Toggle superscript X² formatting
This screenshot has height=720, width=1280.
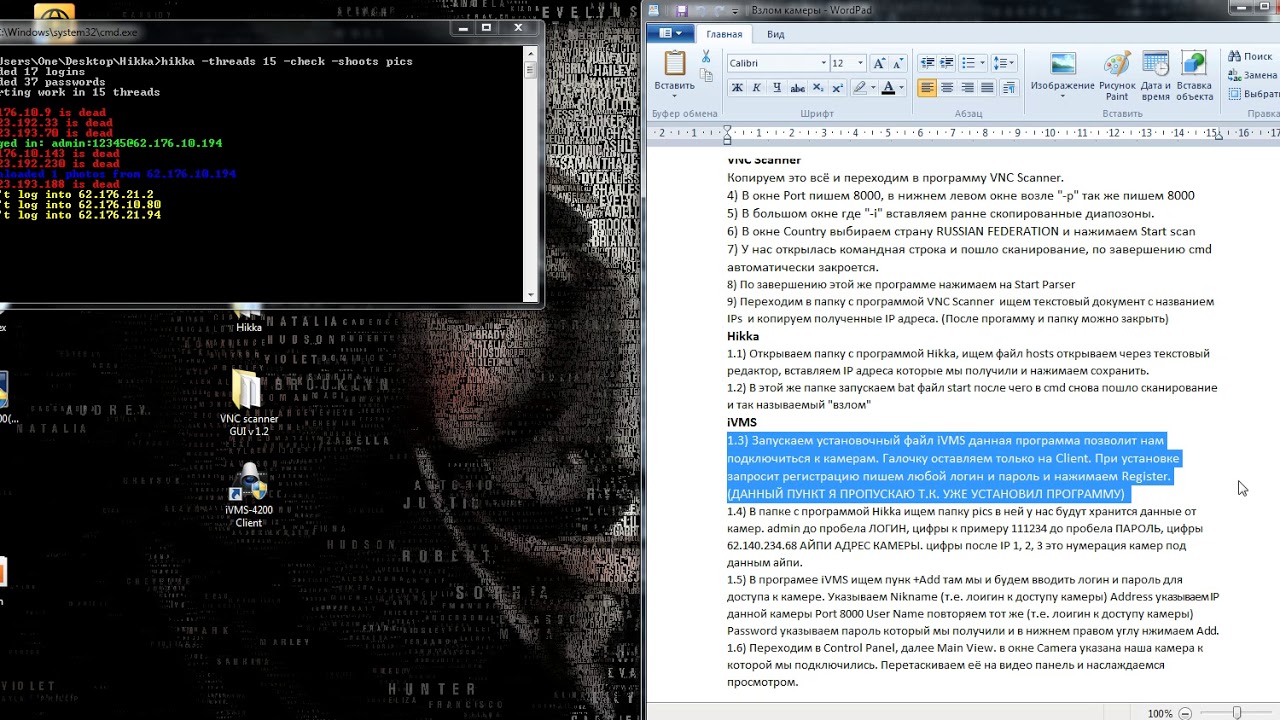836,88
